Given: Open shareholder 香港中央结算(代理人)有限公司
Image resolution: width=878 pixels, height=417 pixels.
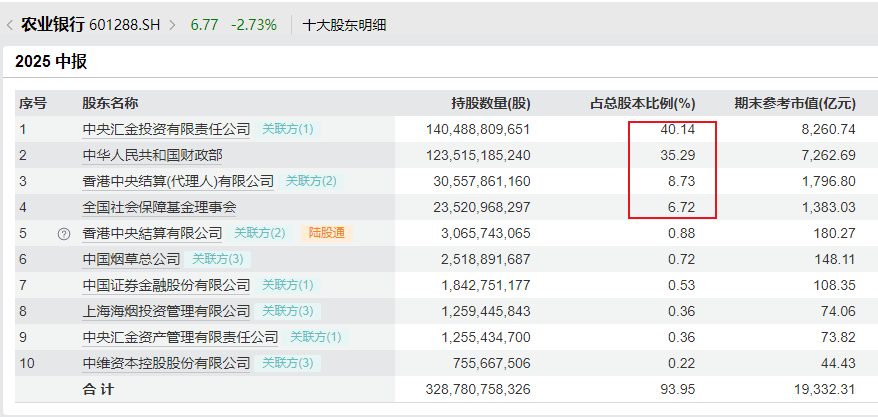Looking at the screenshot, I should (178, 181).
